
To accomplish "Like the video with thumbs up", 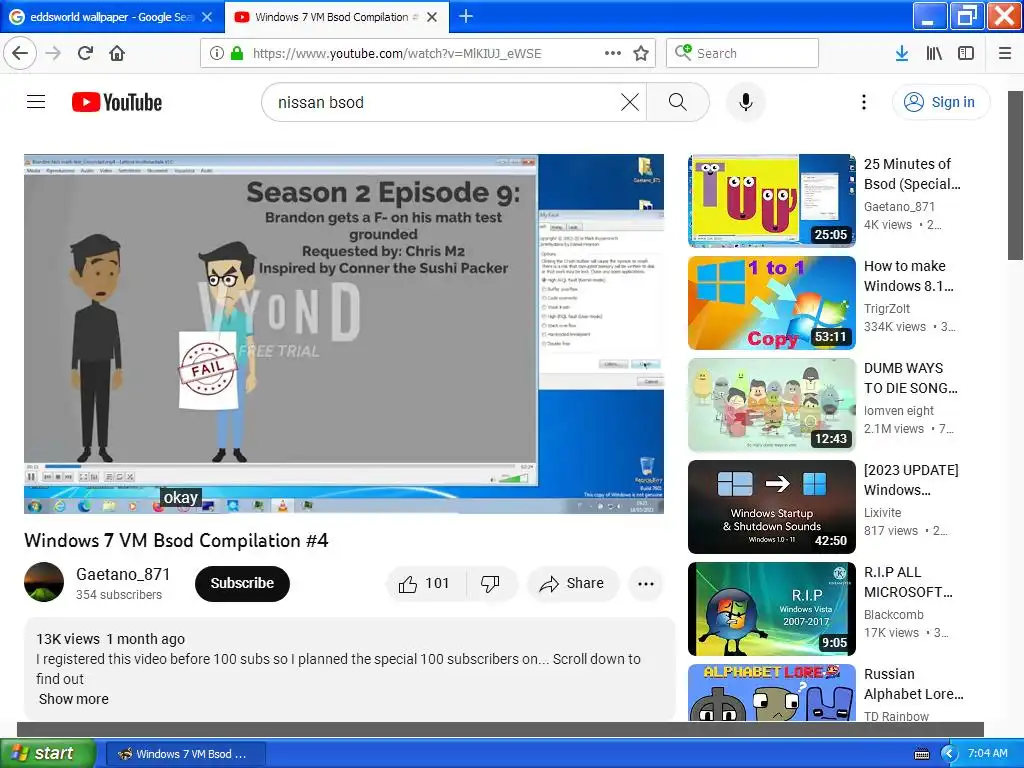I will (x=425, y=583).
